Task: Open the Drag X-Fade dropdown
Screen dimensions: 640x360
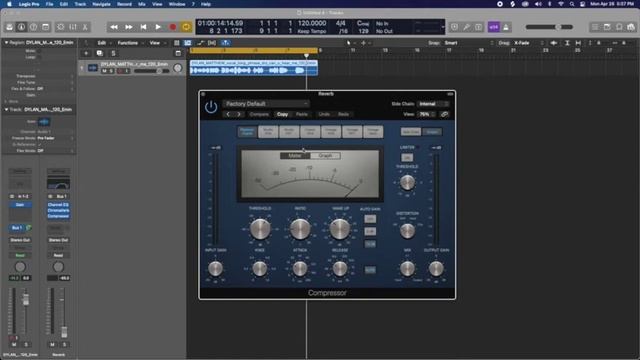Action: click(x=529, y=43)
